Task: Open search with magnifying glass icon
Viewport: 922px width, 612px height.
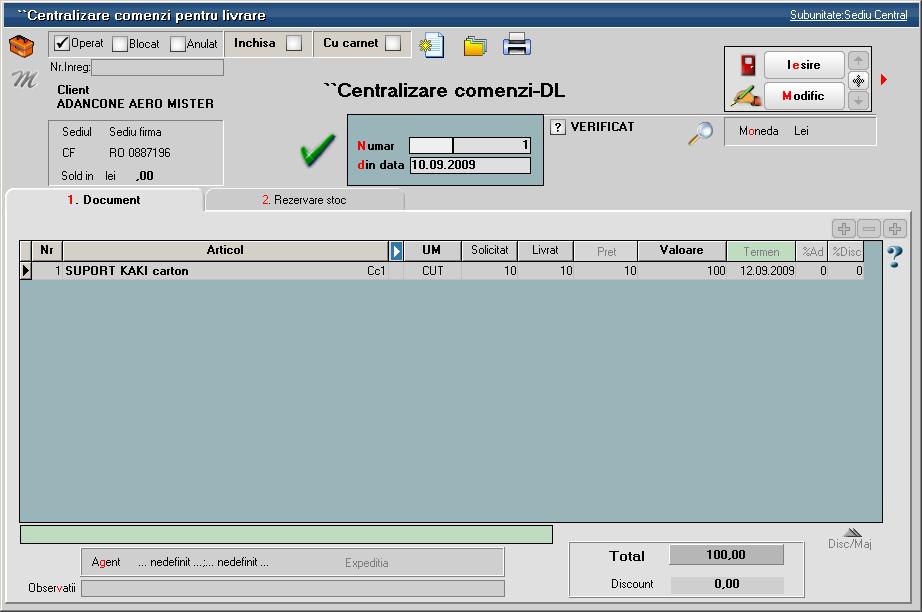Action: pos(700,133)
